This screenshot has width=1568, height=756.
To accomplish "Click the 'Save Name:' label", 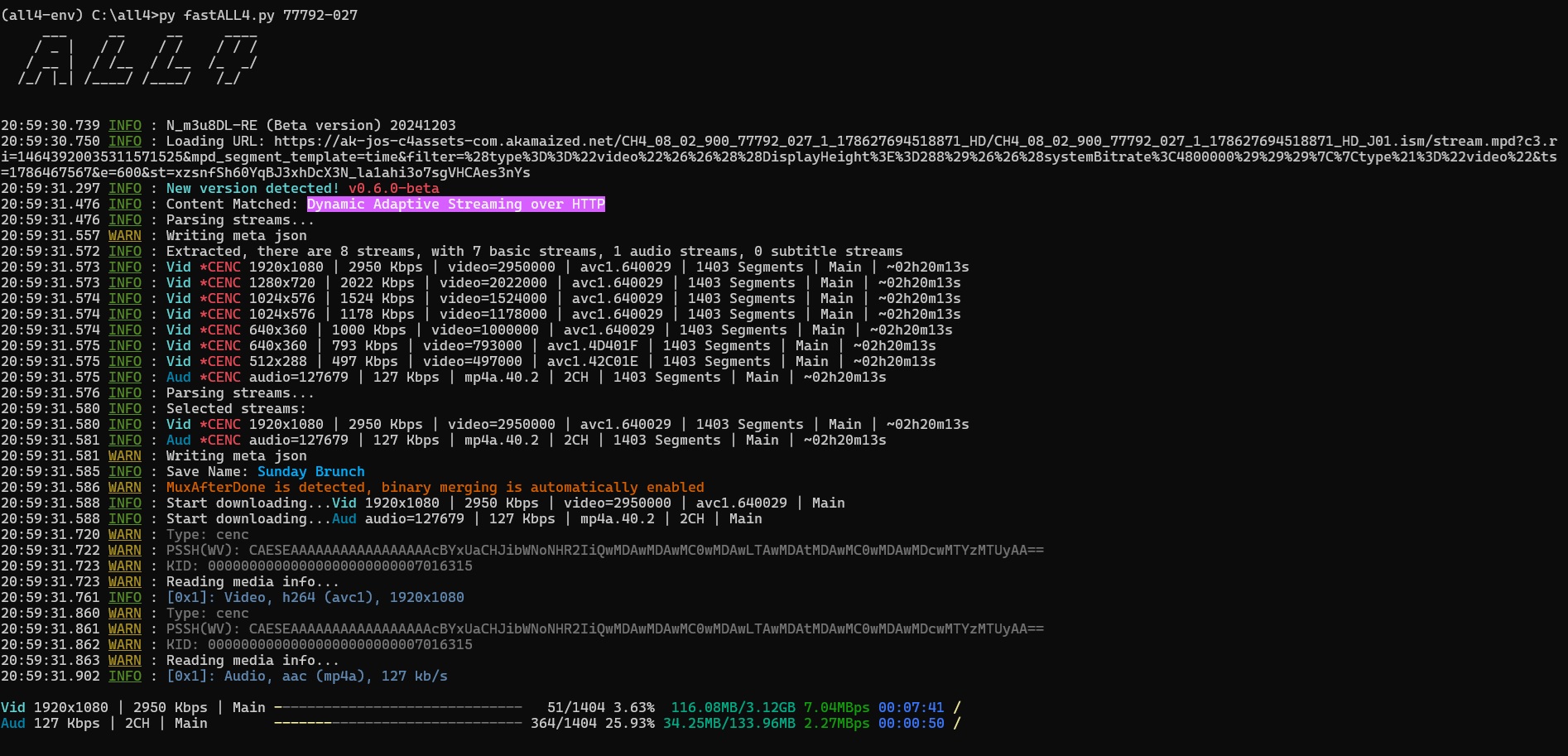I will (208, 472).
